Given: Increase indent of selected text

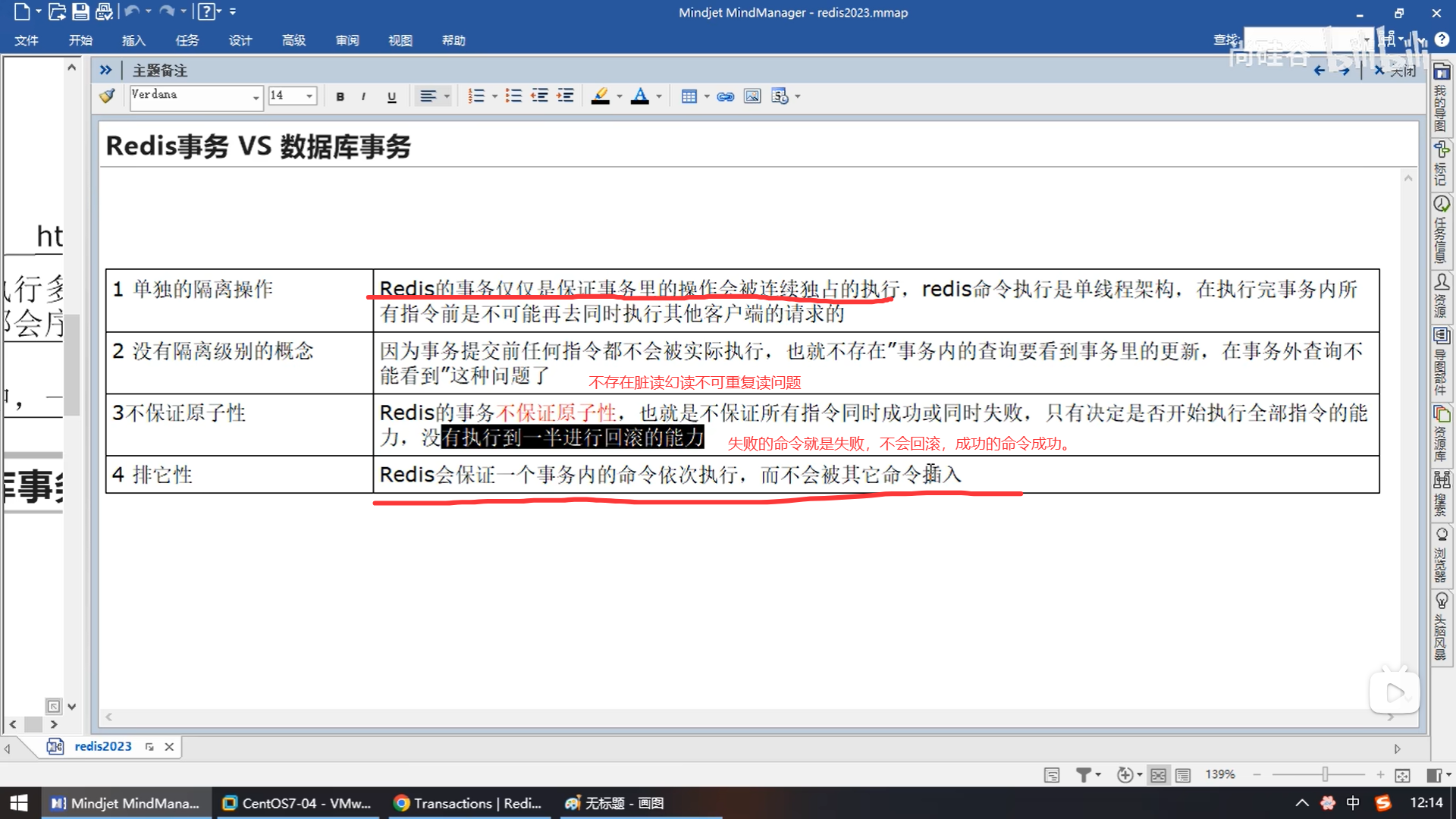Looking at the screenshot, I should click(565, 96).
